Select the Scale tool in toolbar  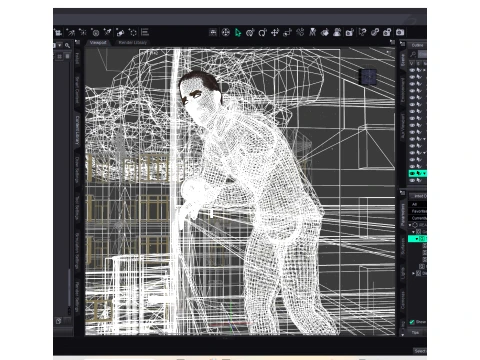pyautogui.click(x=287, y=32)
